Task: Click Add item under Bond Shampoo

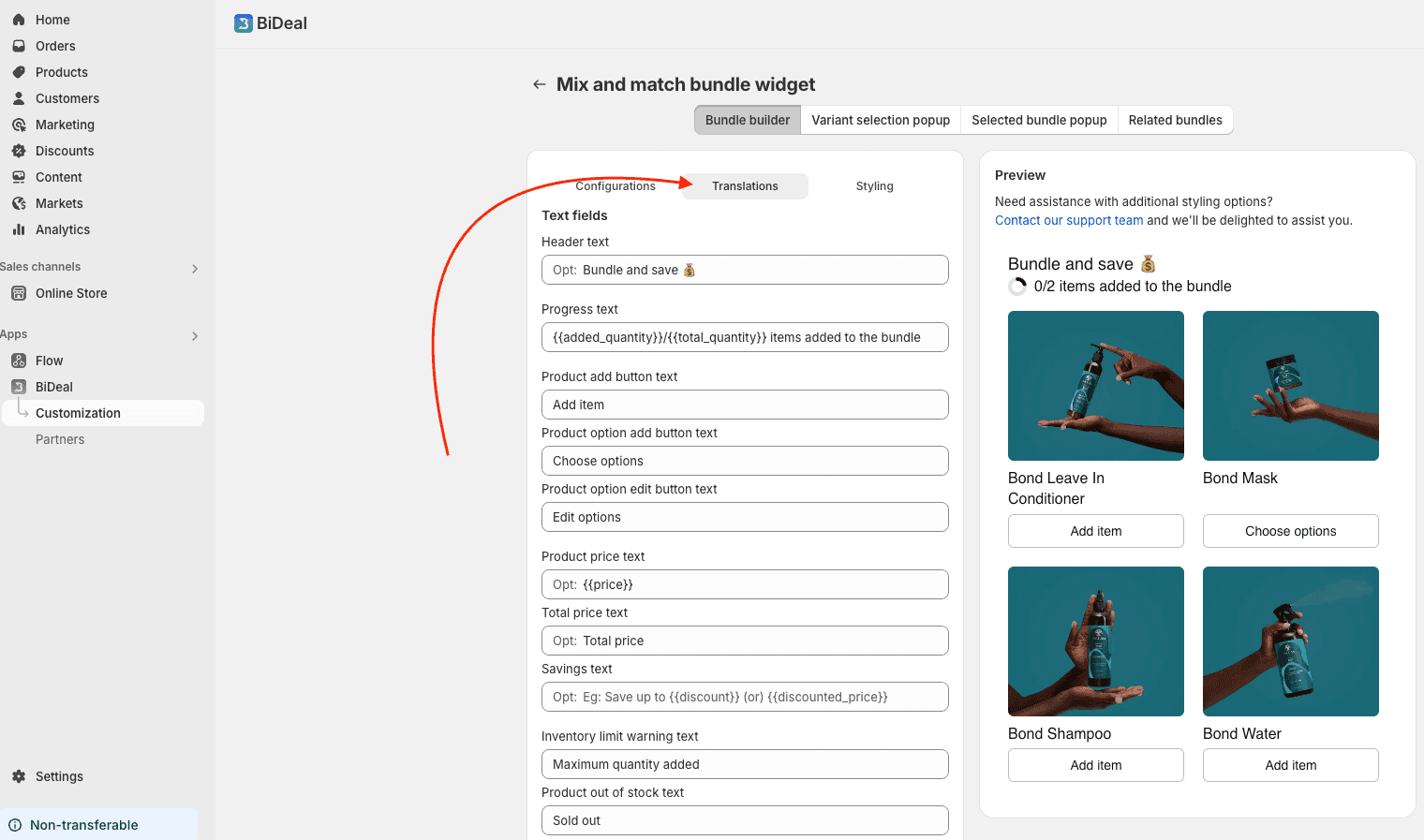Action: [x=1096, y=765]
